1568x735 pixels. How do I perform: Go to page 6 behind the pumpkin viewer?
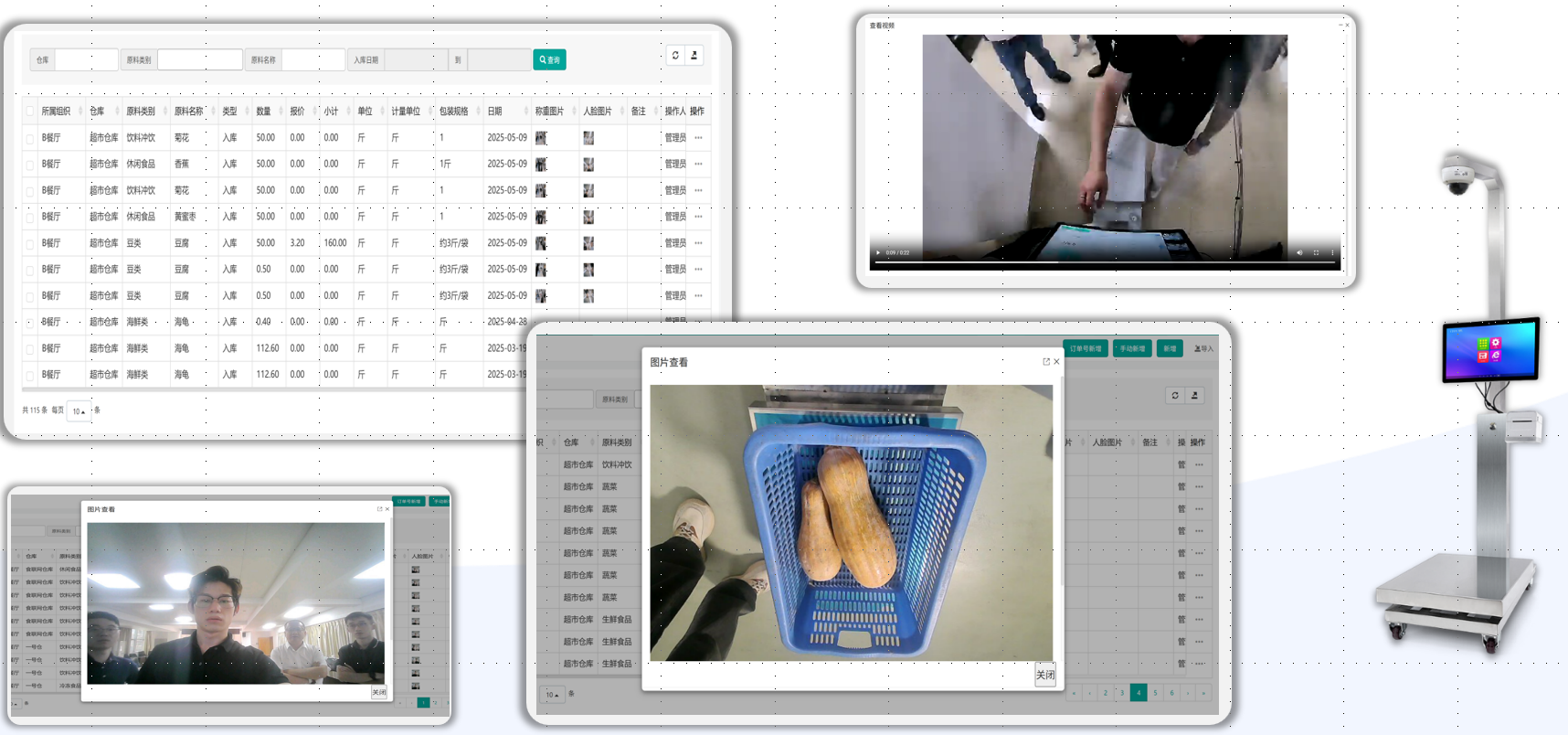coord(1171,693)
